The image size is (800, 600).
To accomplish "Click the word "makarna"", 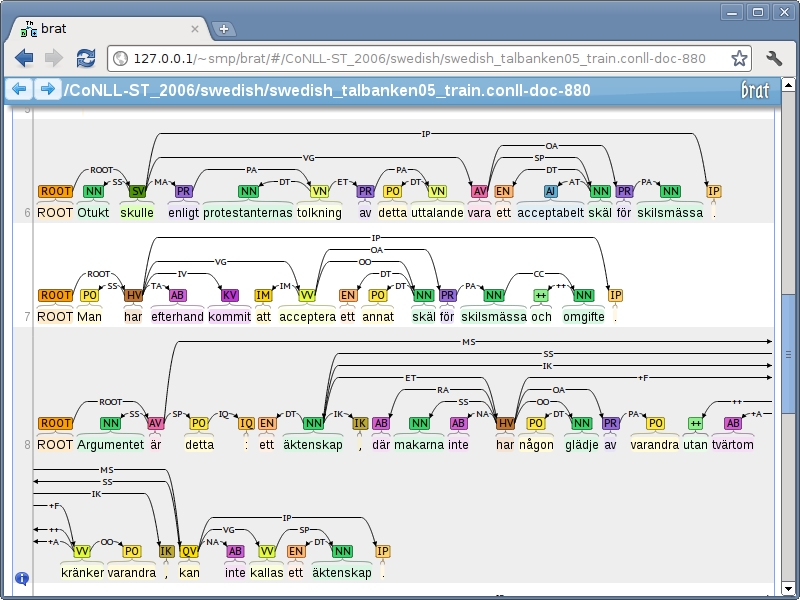I will pos(419,445).
